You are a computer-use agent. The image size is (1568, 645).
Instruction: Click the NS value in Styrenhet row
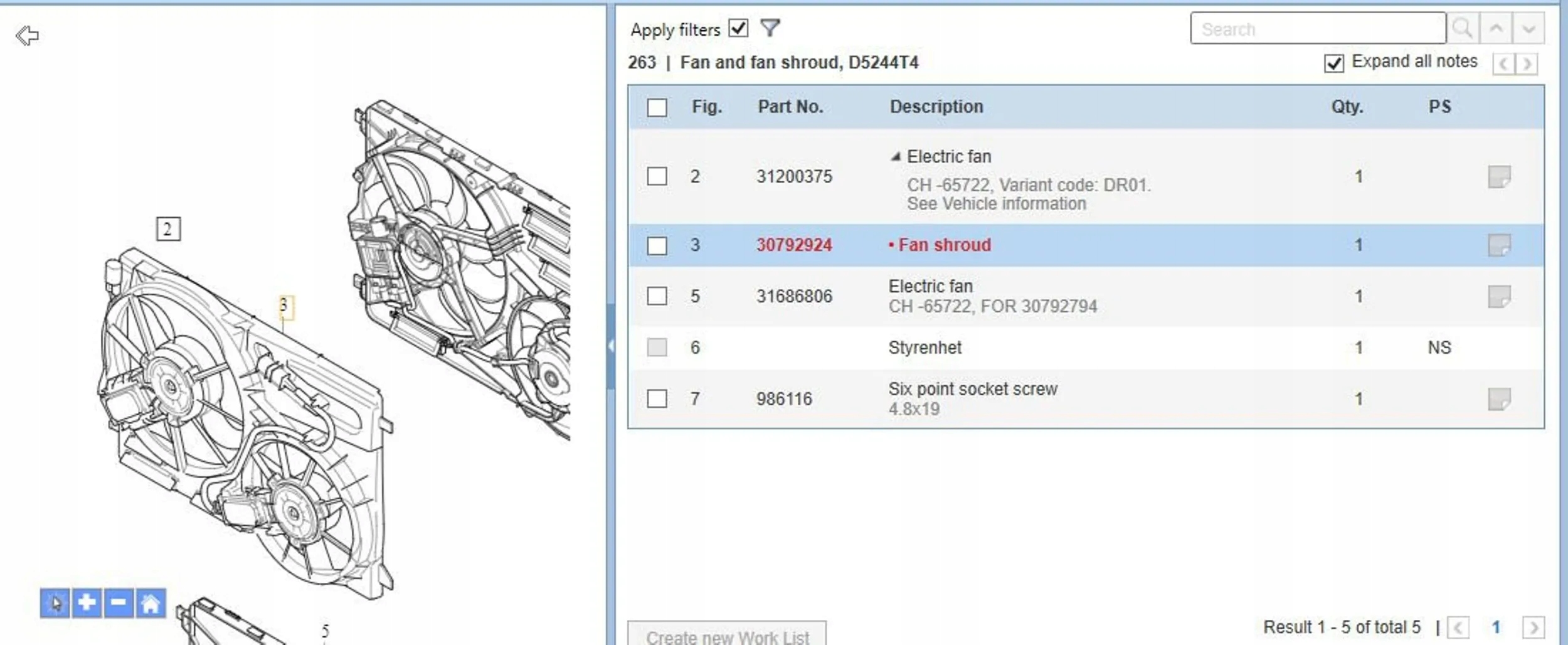[x=1439, y=348]
